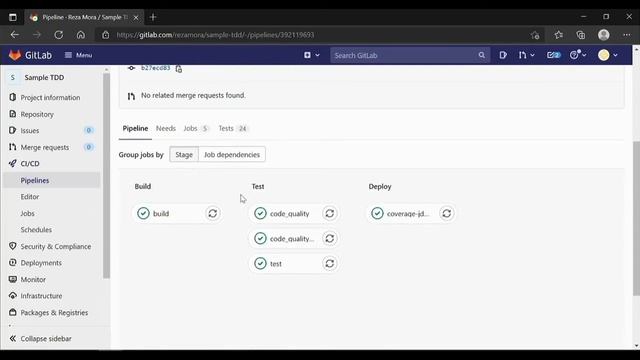
Task: Open Merge requests in sidebar
Action: pyautogui.click(x=45, y=147)
